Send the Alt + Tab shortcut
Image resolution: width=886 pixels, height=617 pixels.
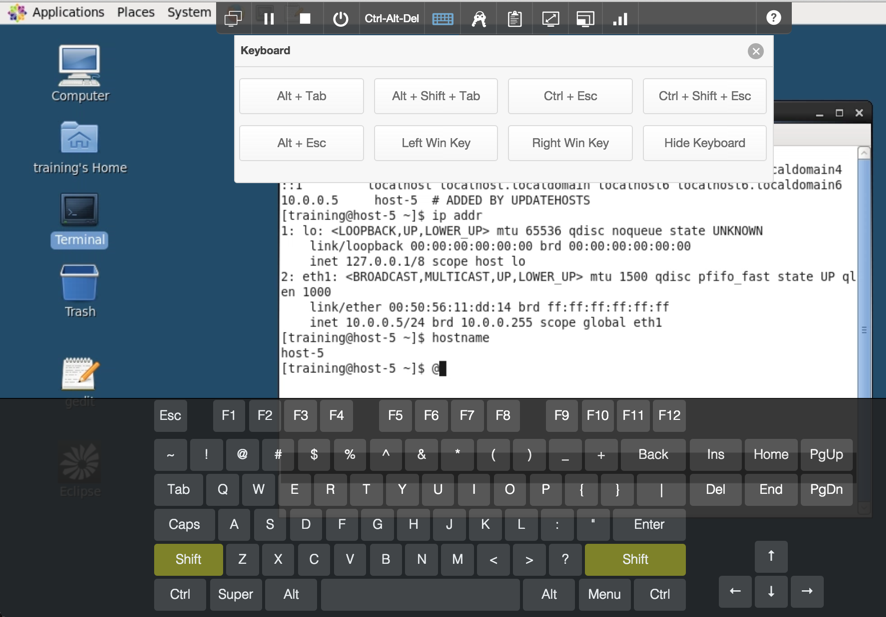point(301,96)
